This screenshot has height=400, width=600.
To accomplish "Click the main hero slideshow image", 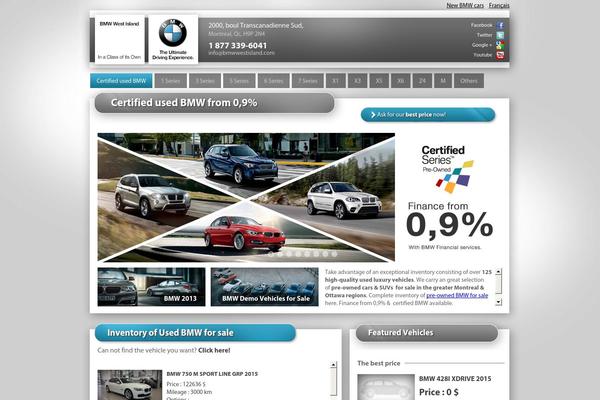I will pos(246,197).
